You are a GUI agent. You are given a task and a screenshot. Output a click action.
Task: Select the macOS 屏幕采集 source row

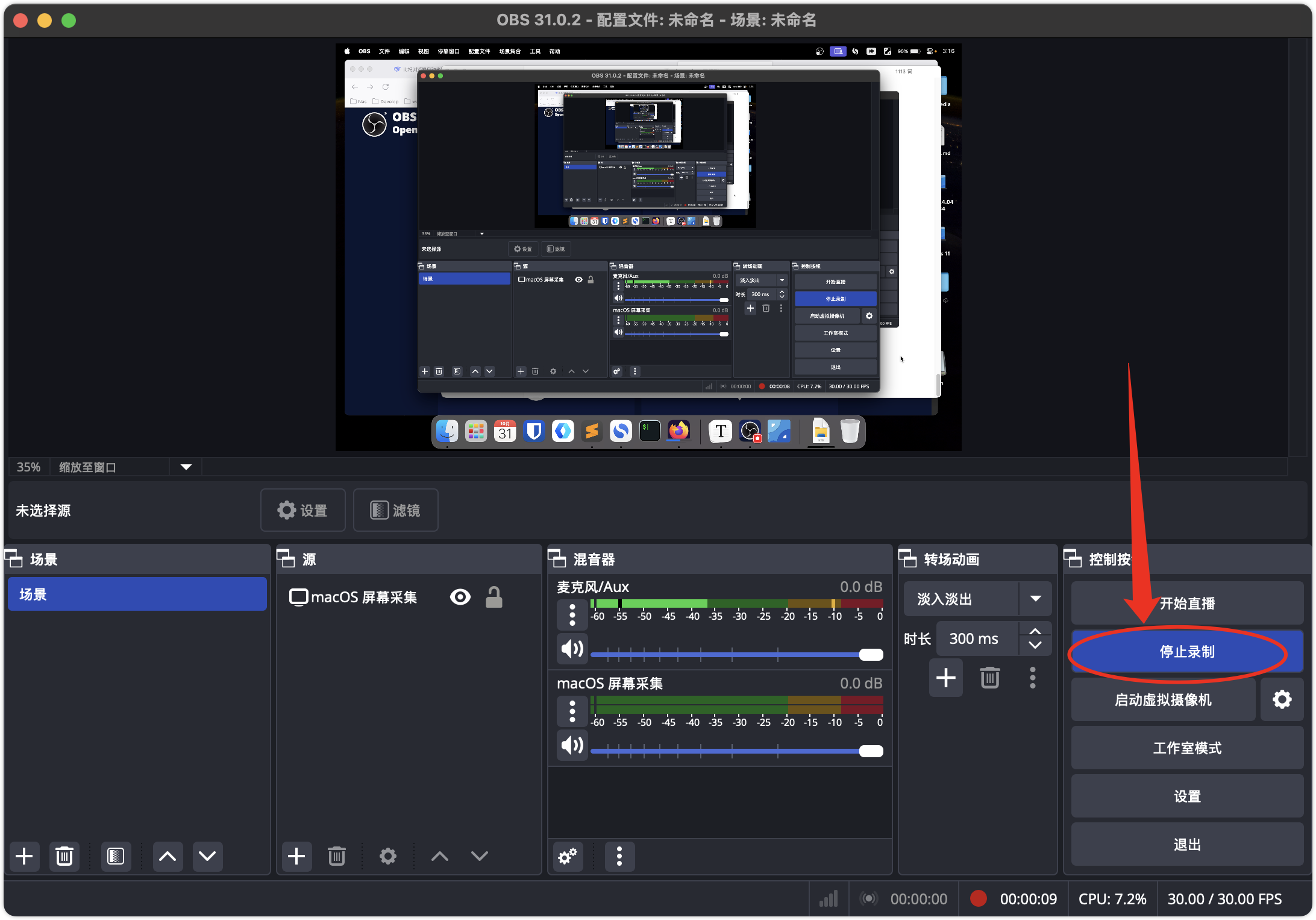pos(409,597)
